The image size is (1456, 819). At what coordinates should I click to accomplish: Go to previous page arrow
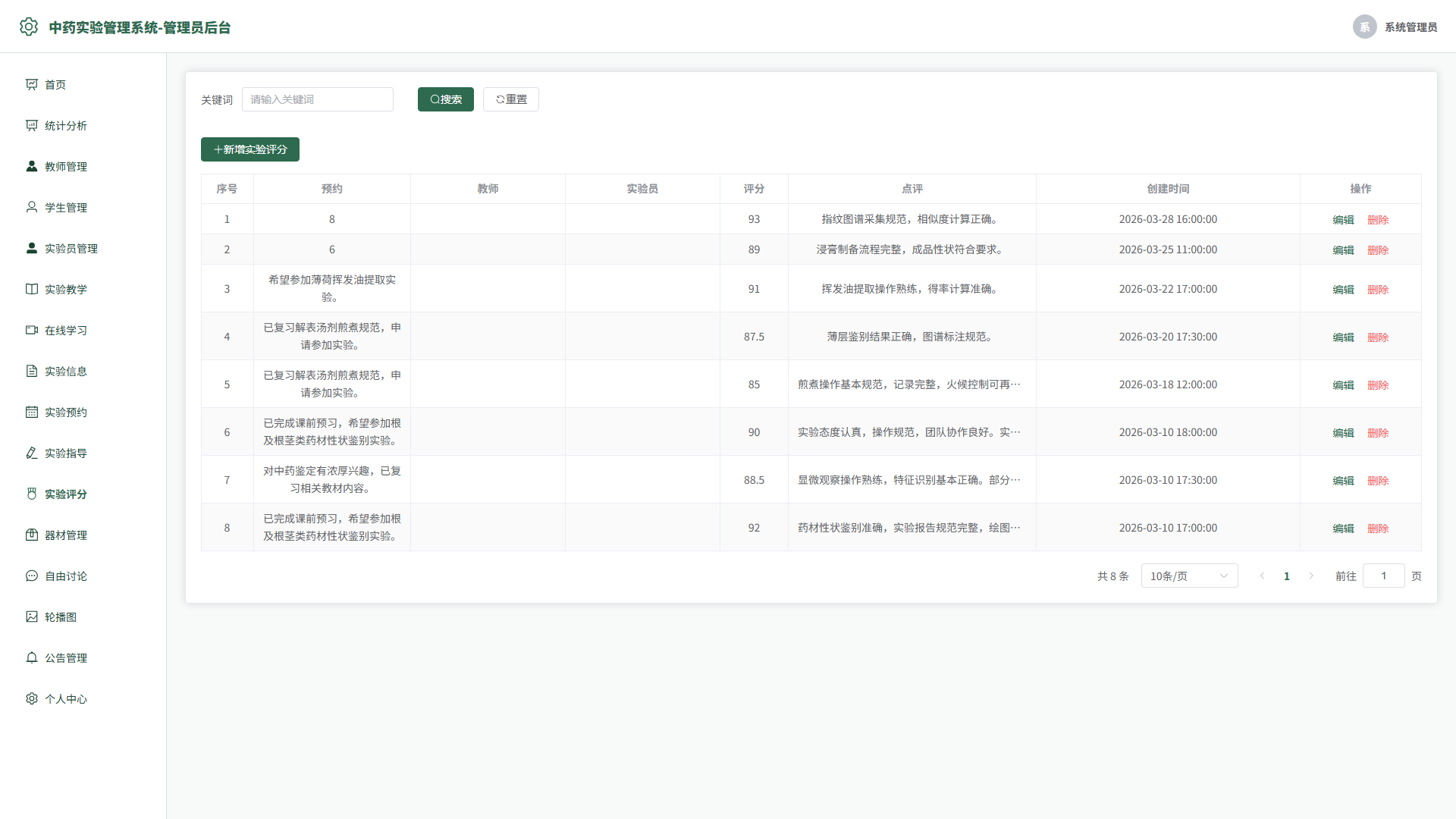tap(1263, 576)
